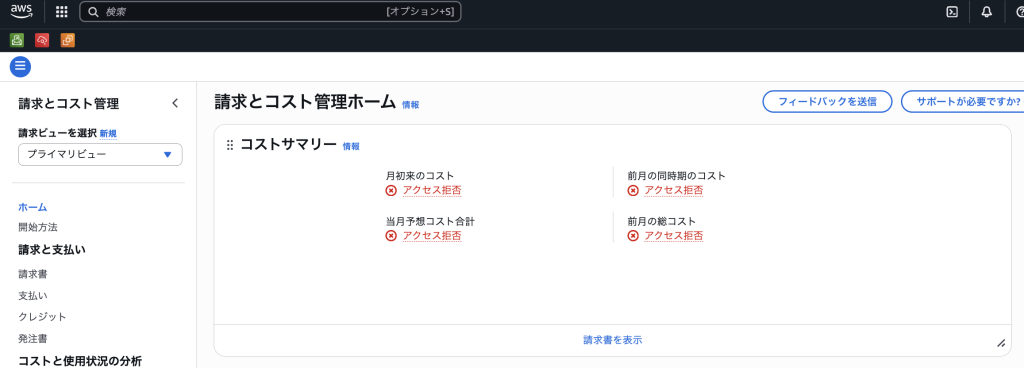This screenshot has width=1024, height=368.
Task: Click 情報 link beside the page title
Action: pos(411,104)
